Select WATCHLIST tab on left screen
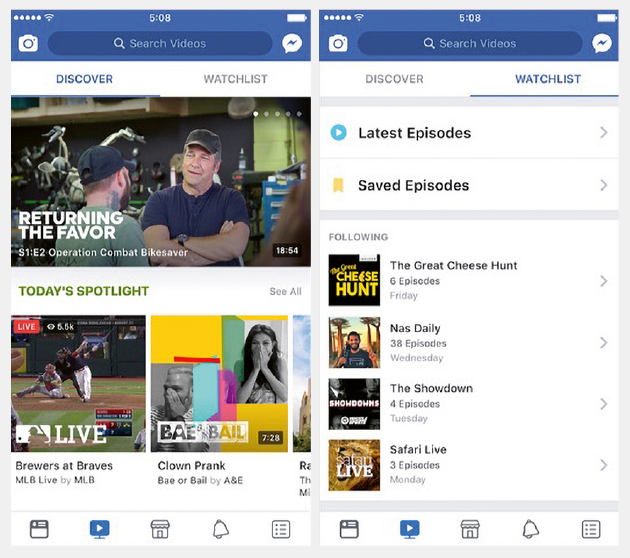The height and width of the screenshot is (558, 630). [235, 79]
